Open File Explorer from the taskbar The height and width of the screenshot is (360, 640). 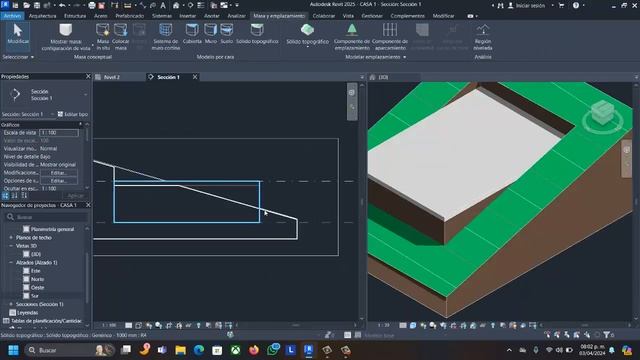pyautogui.click(x=180, y=350)
